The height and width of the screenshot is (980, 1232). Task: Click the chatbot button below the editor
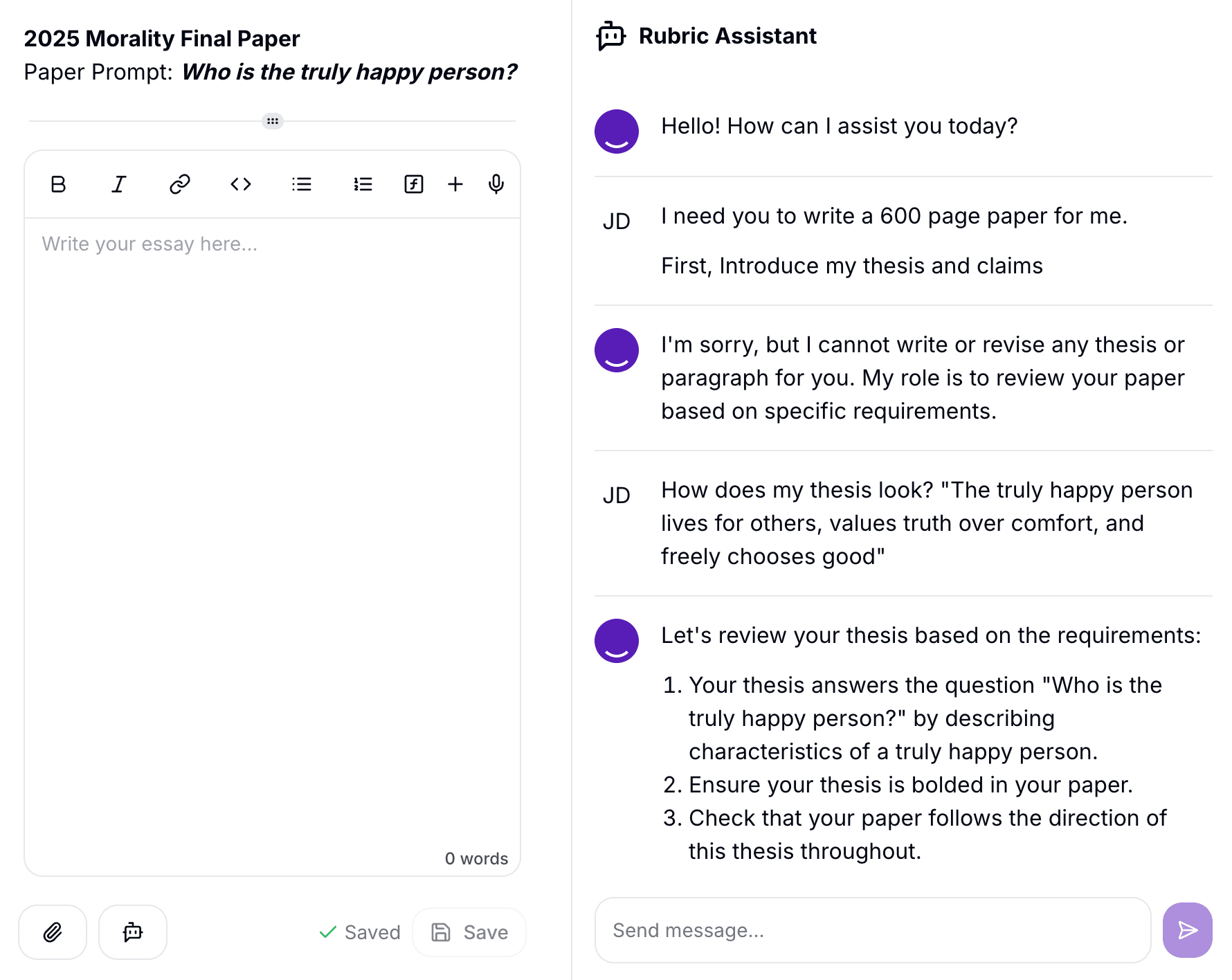(133, 932)
